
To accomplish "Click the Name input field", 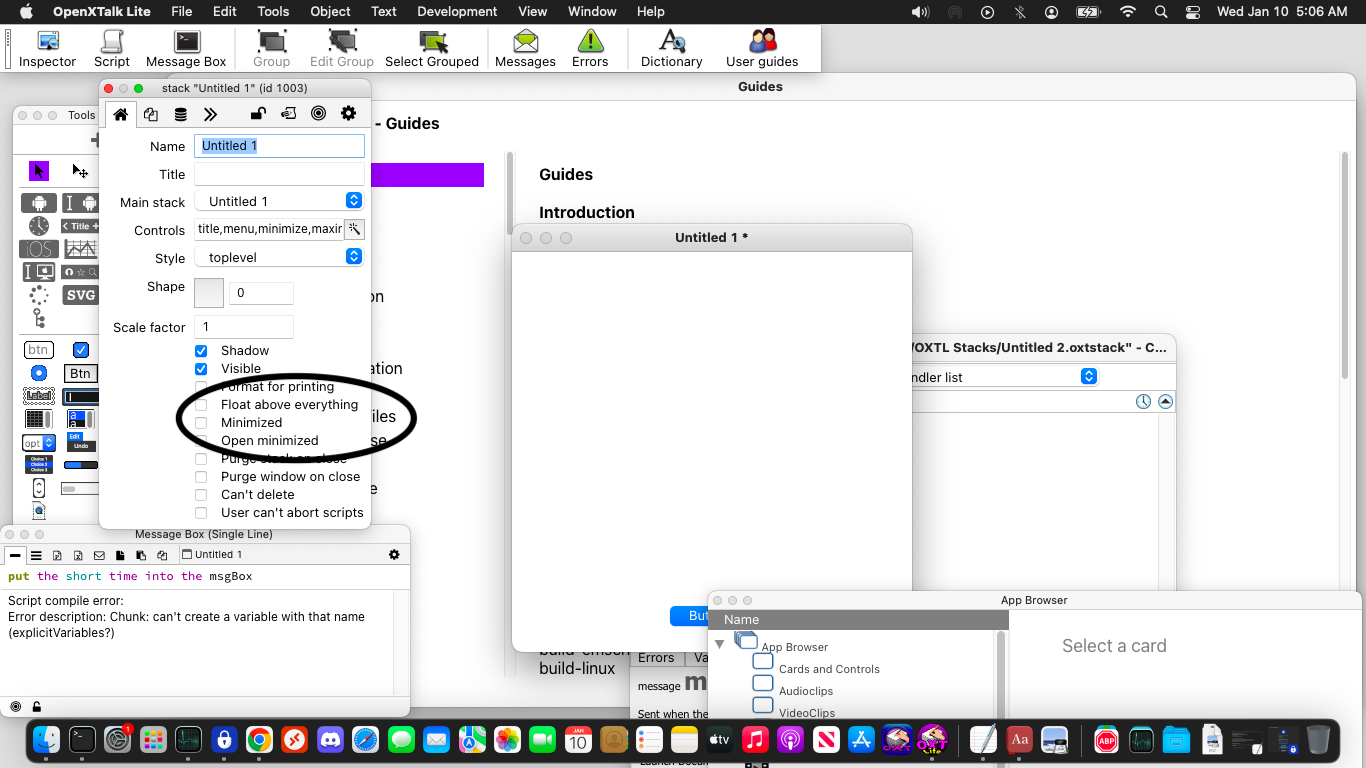I will click(x=279, y=146).
